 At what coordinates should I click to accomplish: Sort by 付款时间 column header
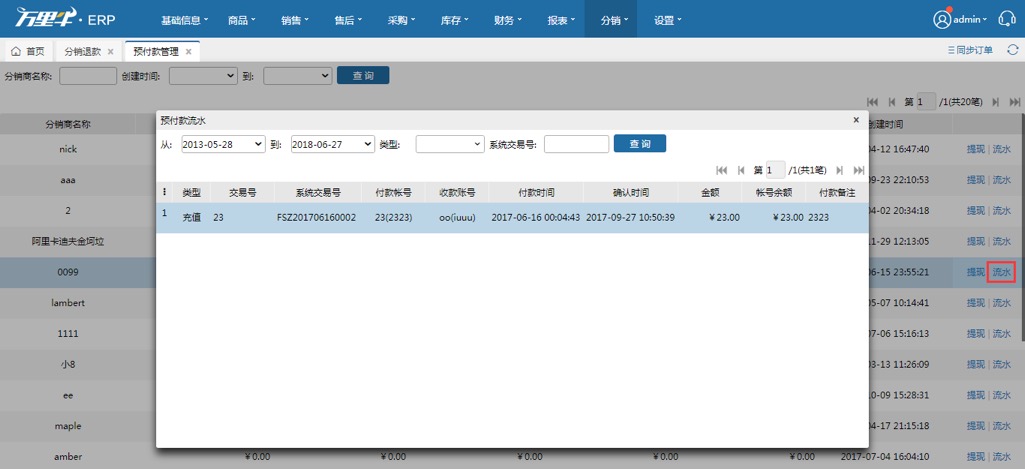pos(537,193)
